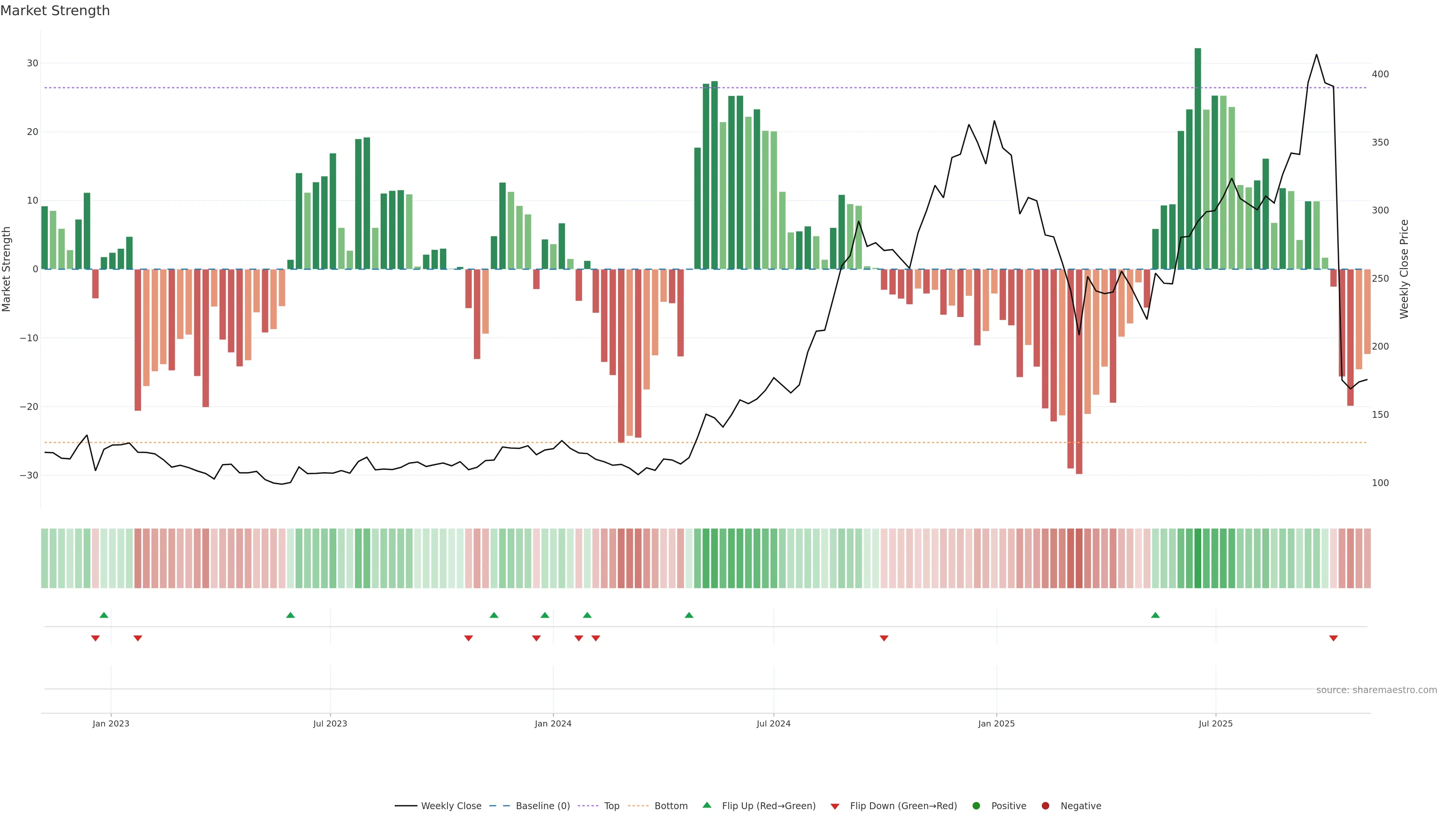Toggle the Baseline (0) legend entry
Image resolution: width=1456 pixels, height=819 pixels.
click(542, 806)
